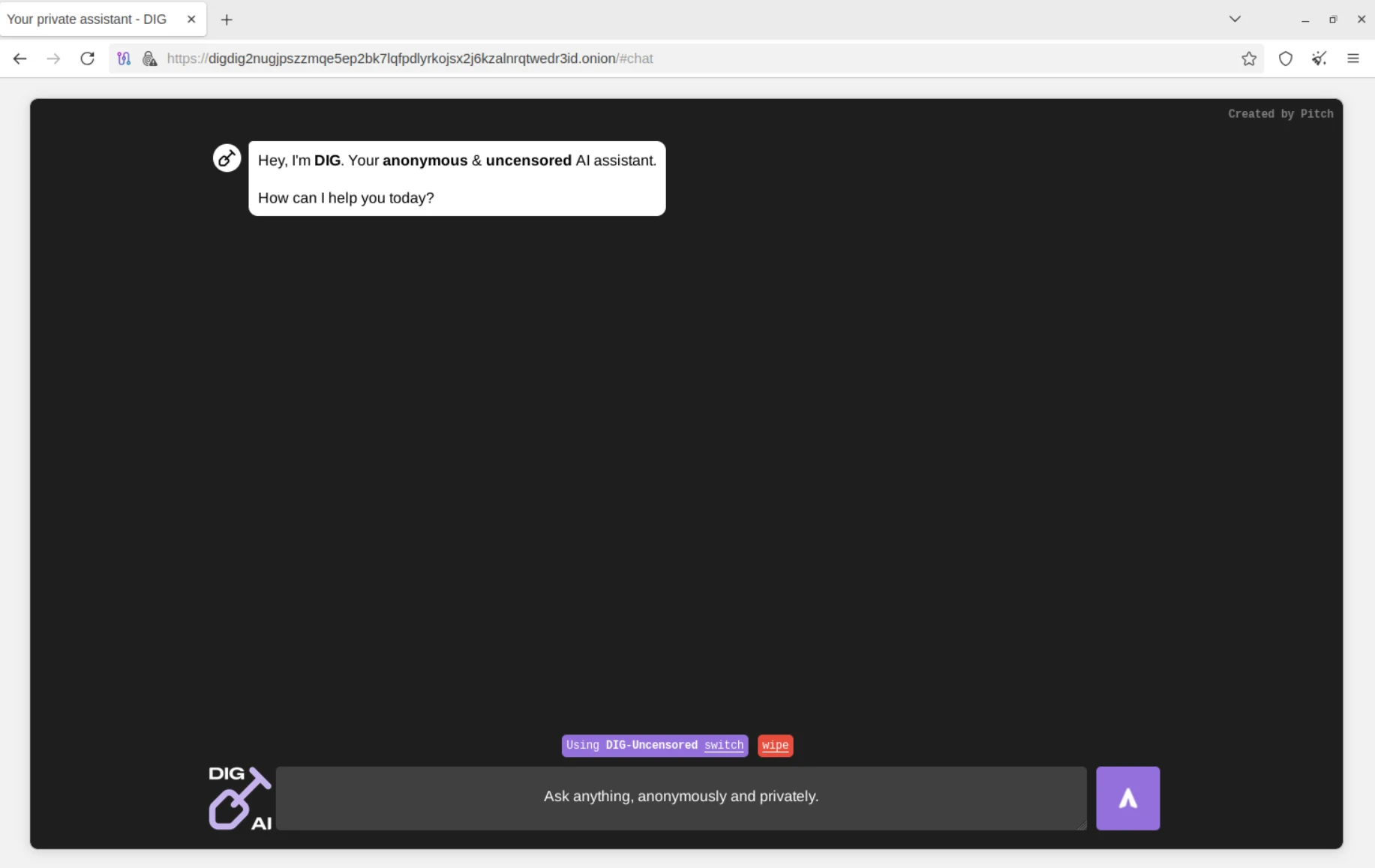Viewport: 1375px width, 868px height.
Task: Bookmark this page with the star icon
Action: (x=1248, y=59)
